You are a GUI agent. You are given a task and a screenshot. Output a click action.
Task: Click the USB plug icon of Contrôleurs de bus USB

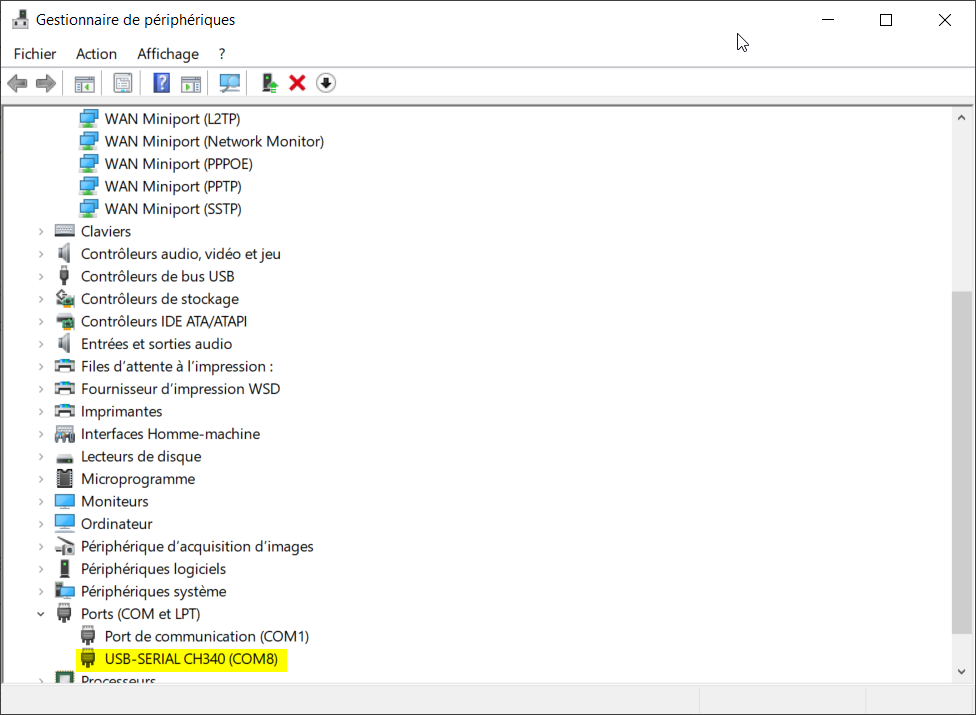[64, 276]
